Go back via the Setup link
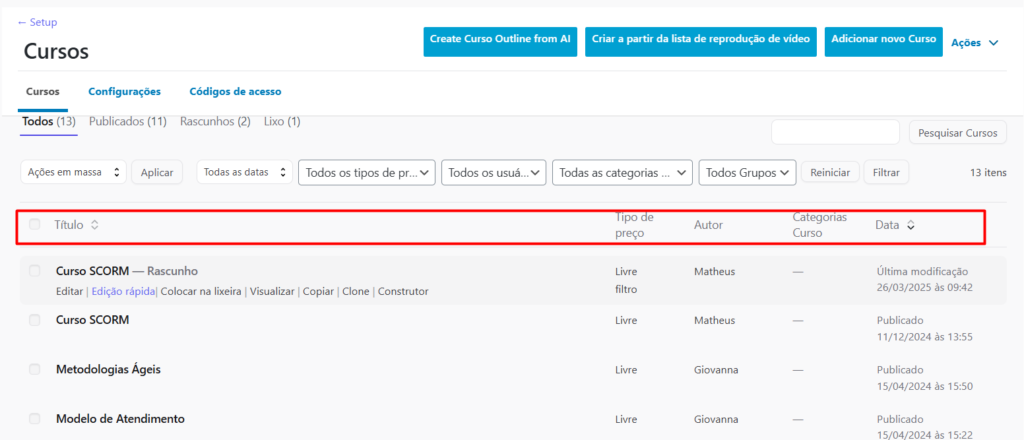Image resolution: width=1024 pixels, height=440 pixels. click(x=37, y=22)
